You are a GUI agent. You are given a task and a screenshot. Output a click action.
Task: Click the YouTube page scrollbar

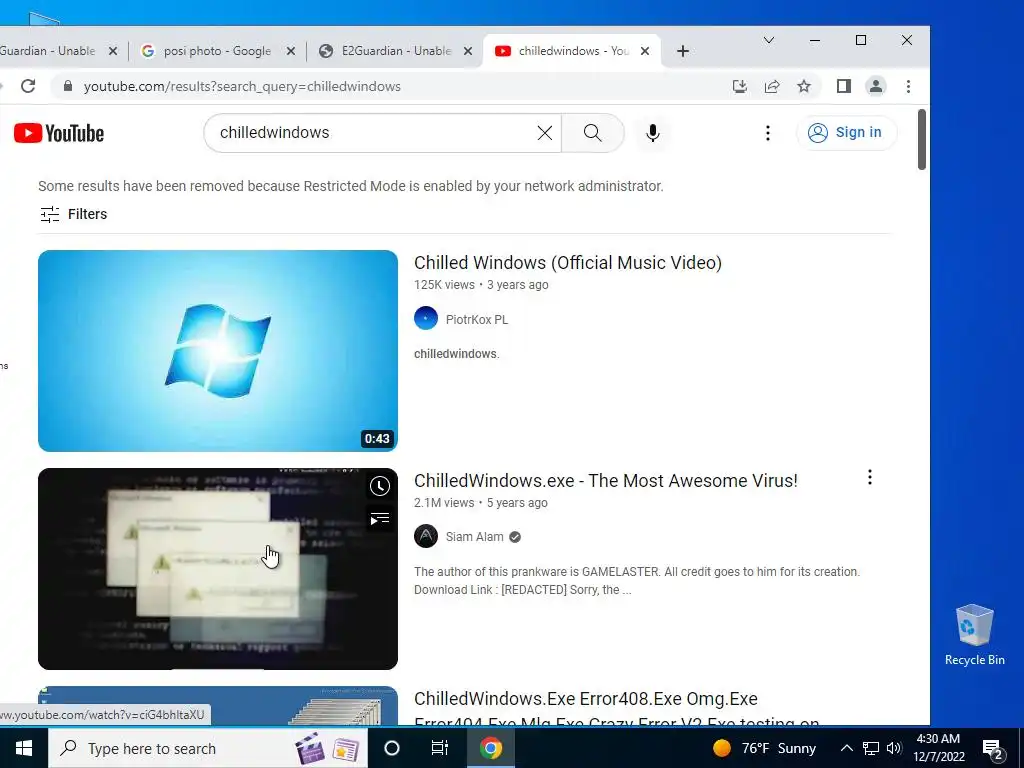pos(921,140)
